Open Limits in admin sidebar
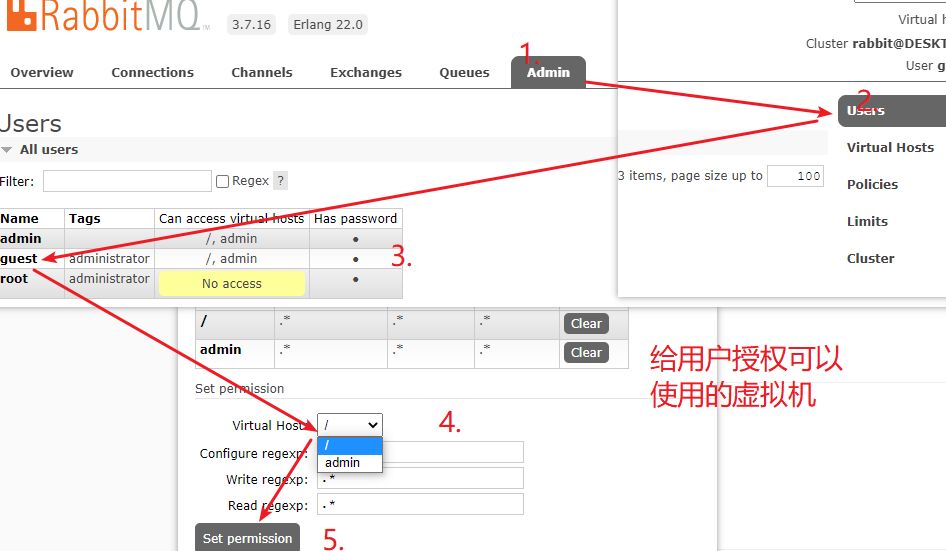The image size is (946, 551). tap(867, 221)
